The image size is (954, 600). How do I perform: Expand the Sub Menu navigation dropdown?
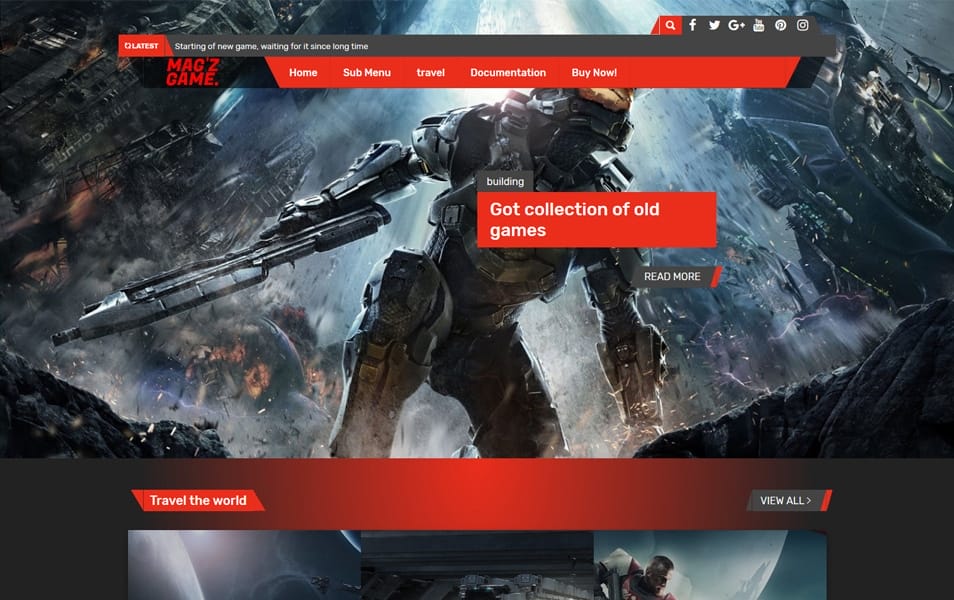(x=367, y=72)
